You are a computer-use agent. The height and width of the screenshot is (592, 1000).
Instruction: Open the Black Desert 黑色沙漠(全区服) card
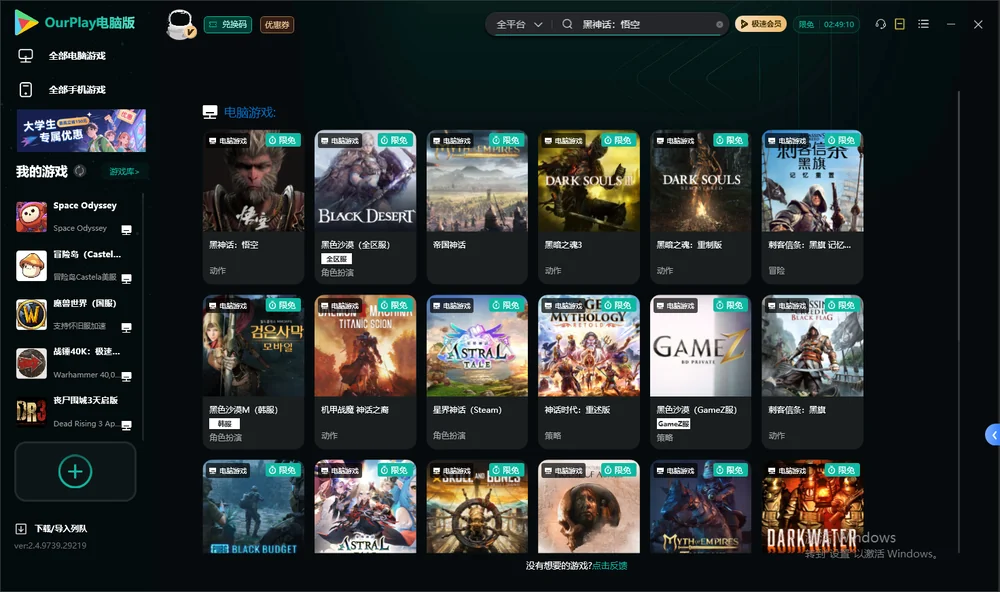tap(365, 207)
